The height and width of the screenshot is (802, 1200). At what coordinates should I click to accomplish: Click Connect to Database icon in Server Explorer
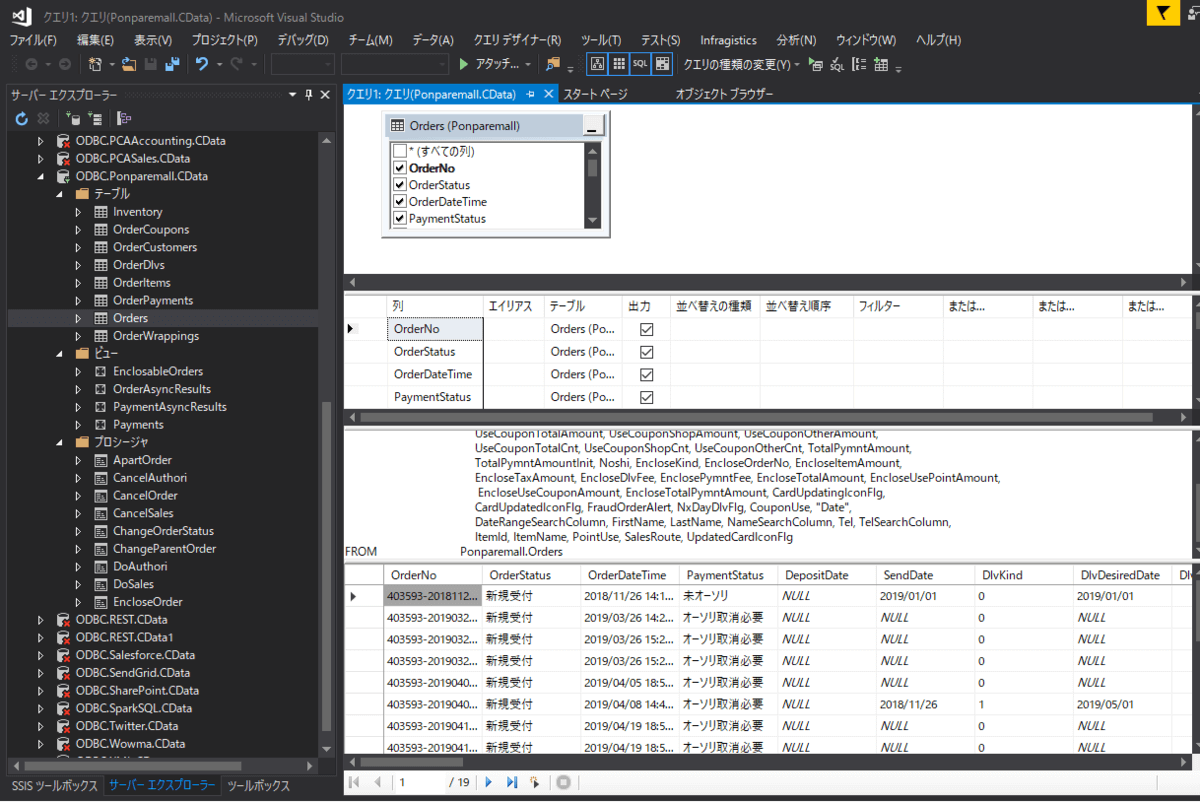tap(74, 118)
